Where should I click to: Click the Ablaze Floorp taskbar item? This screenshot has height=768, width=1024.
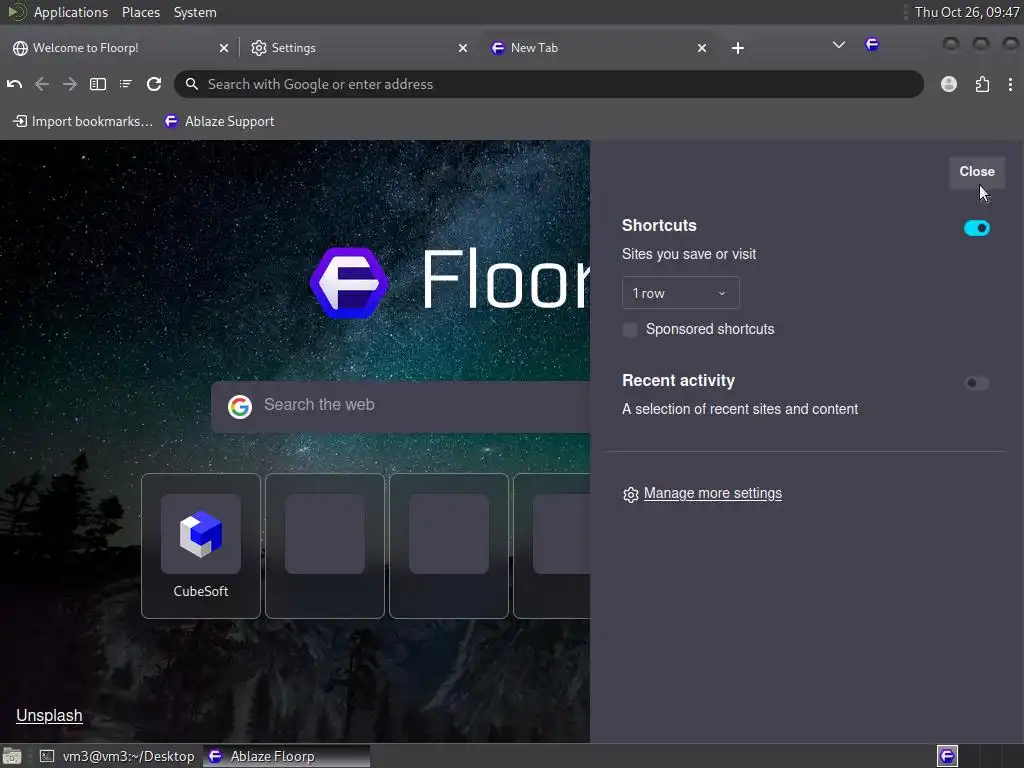click(287, 756)
